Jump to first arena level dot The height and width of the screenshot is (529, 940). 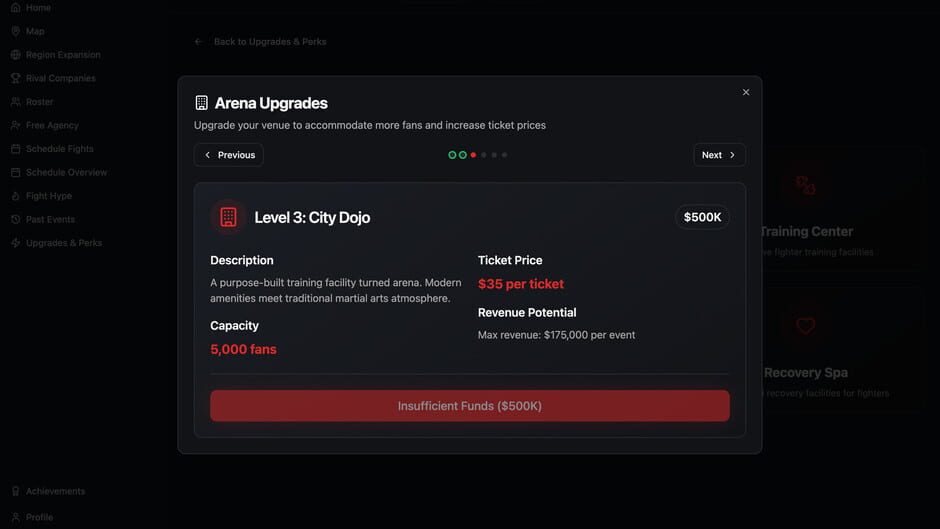452,155
